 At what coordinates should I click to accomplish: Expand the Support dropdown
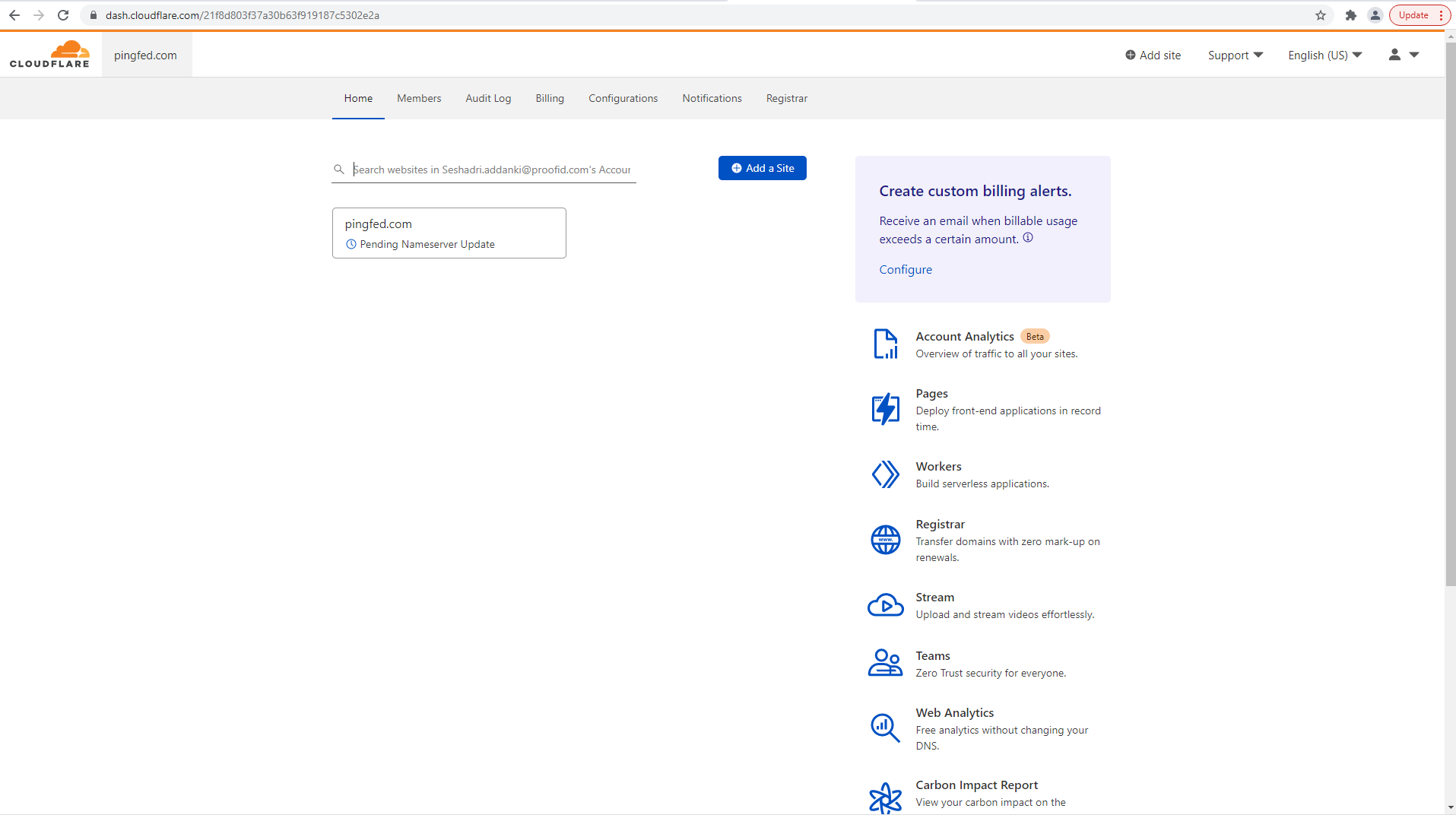point(1236,55)
